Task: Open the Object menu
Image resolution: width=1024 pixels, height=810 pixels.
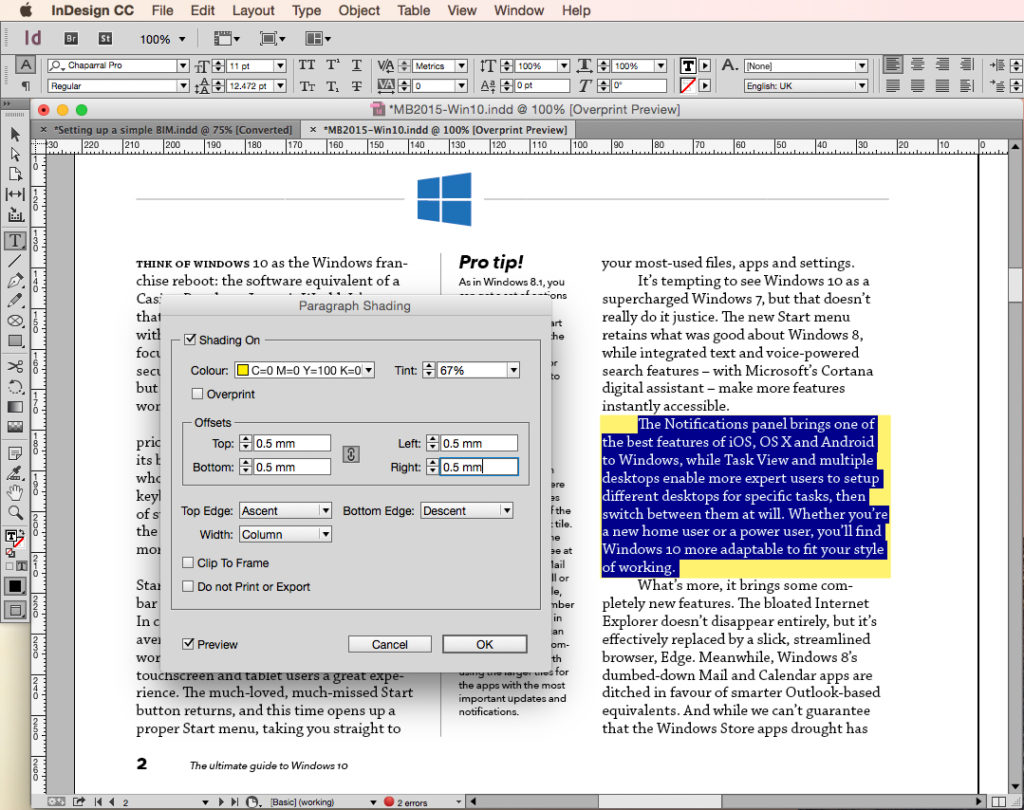Action: (x=359, y=11)
